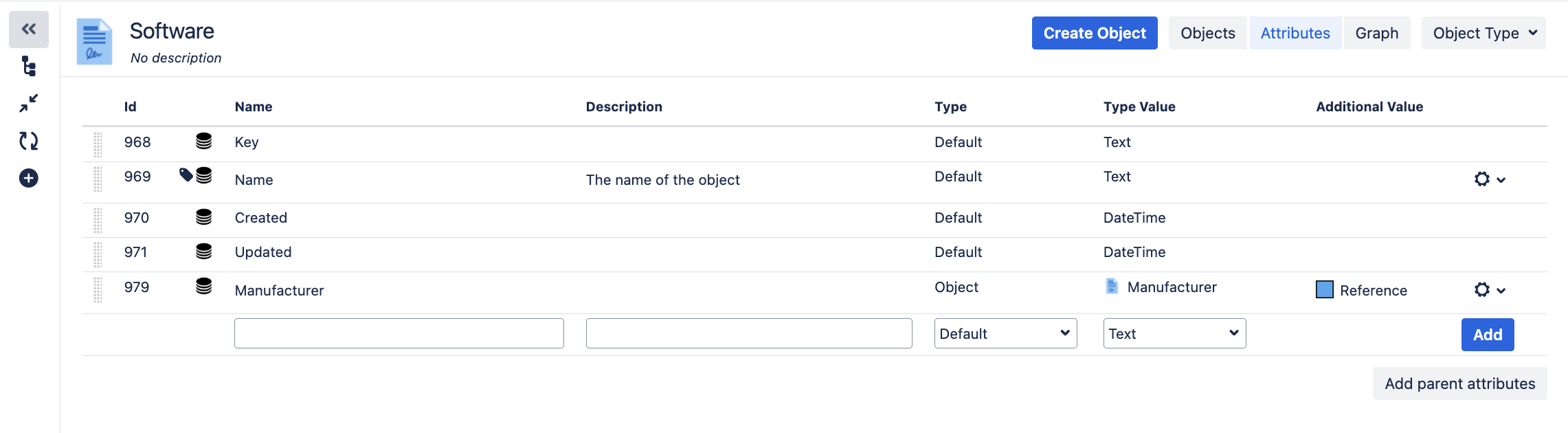Open the Type Value dropdown showing Text

pos(1174,333)
